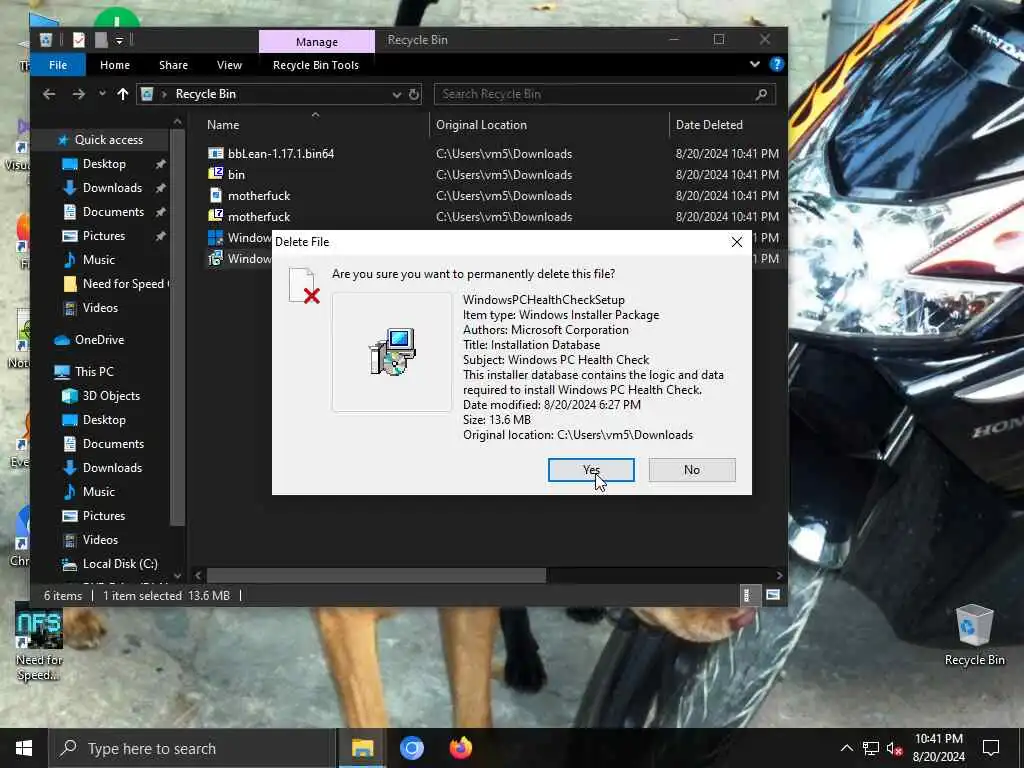Open Quick access in navigation pane
This screenshot has height=768, width=1024.
pos(108,140)
